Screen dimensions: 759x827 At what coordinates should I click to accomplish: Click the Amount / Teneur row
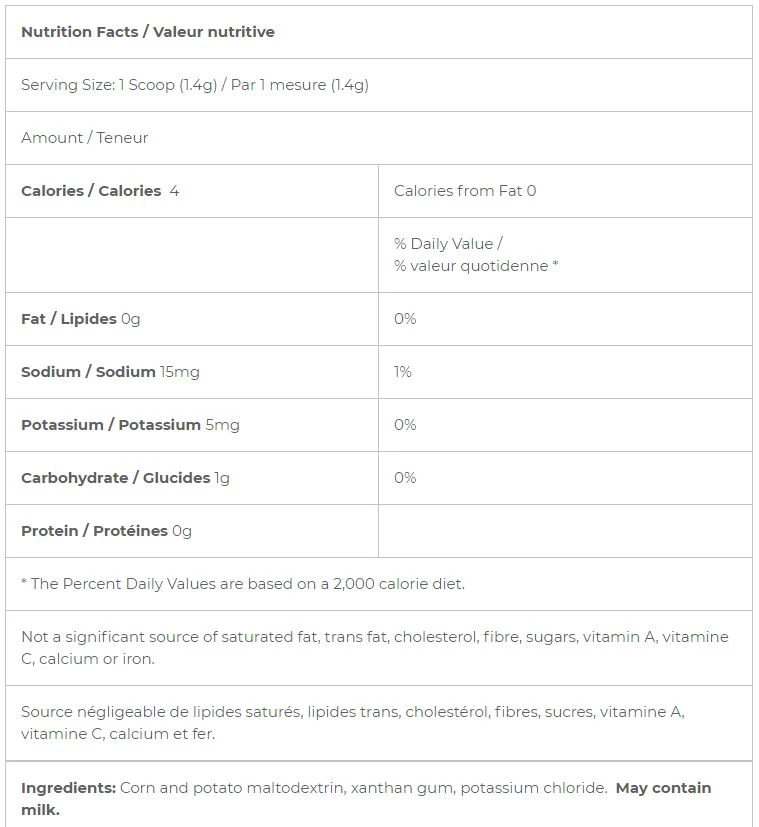tap(379, 138)
